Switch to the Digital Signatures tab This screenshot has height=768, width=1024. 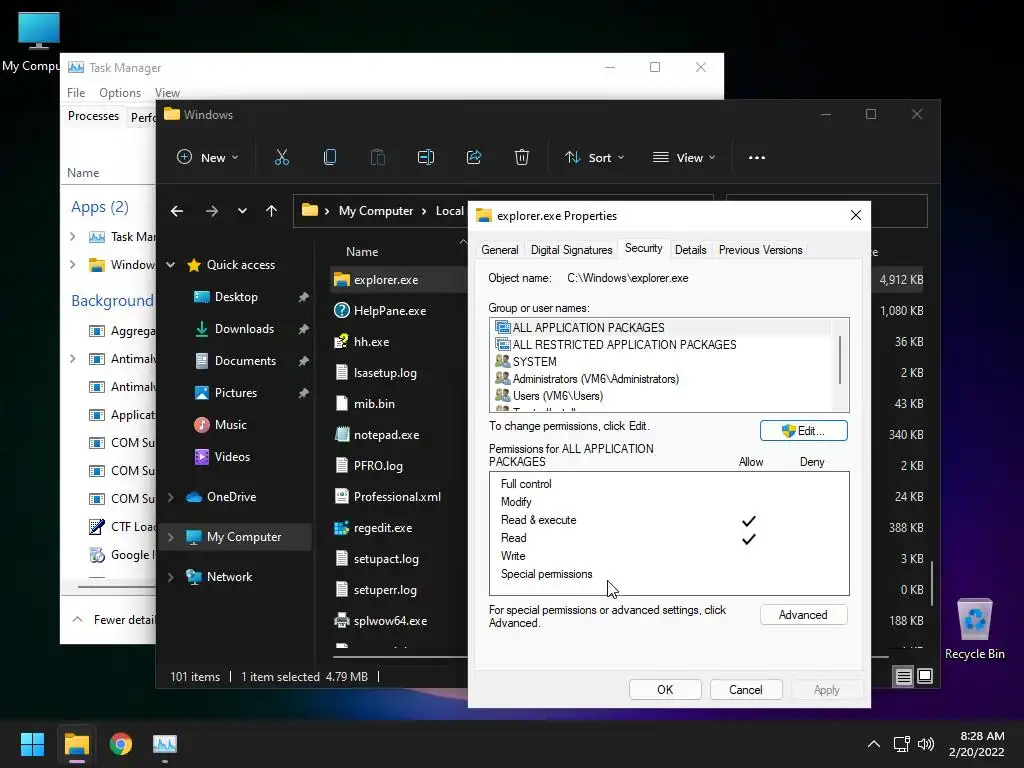tap(571, 249)
